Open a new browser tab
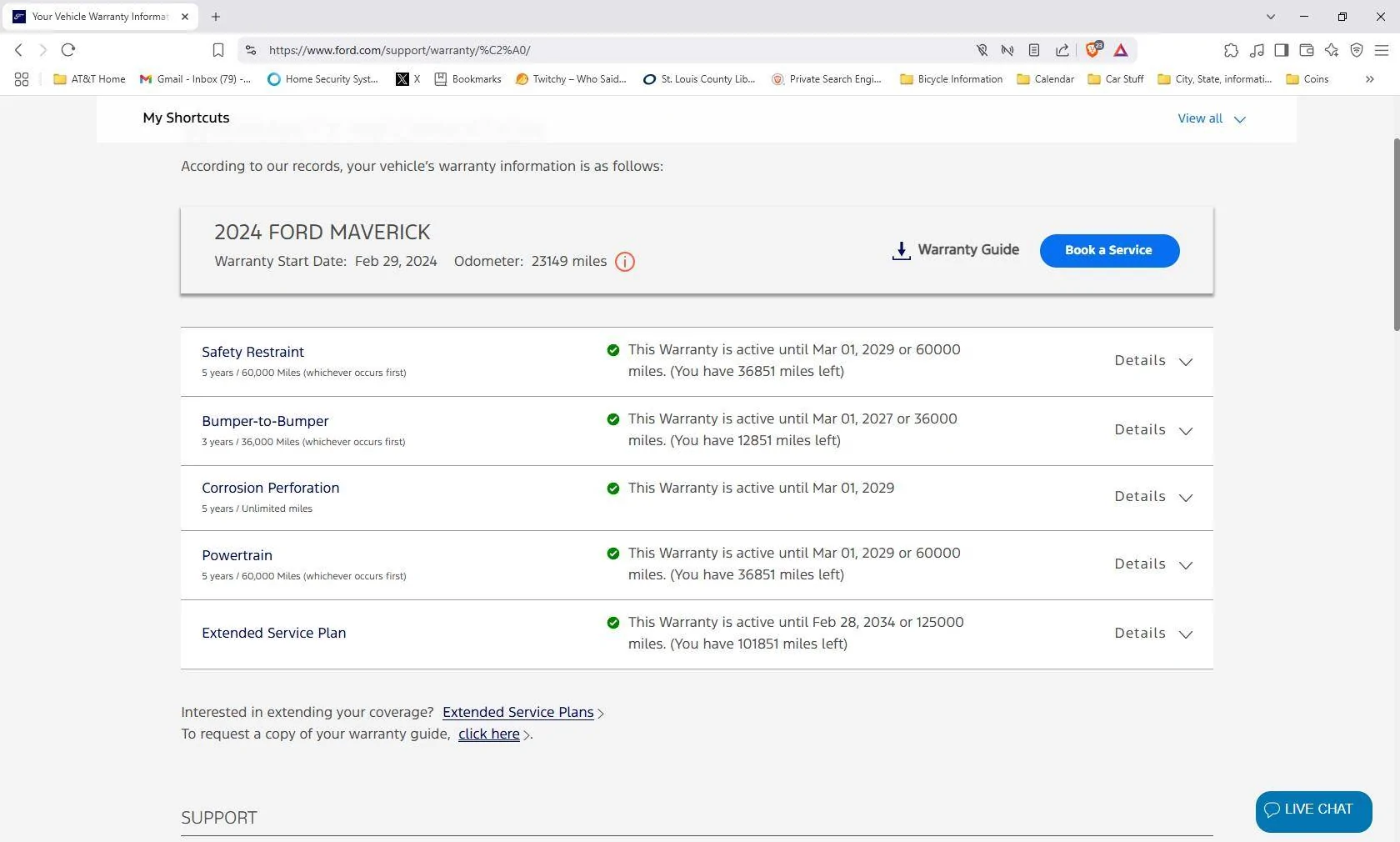The height and width of the screenshot is (842, 1400). (216, 17)
